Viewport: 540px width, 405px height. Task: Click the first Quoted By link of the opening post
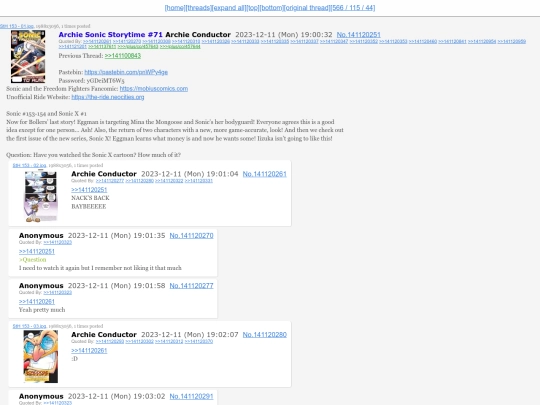tap(97, 42)
